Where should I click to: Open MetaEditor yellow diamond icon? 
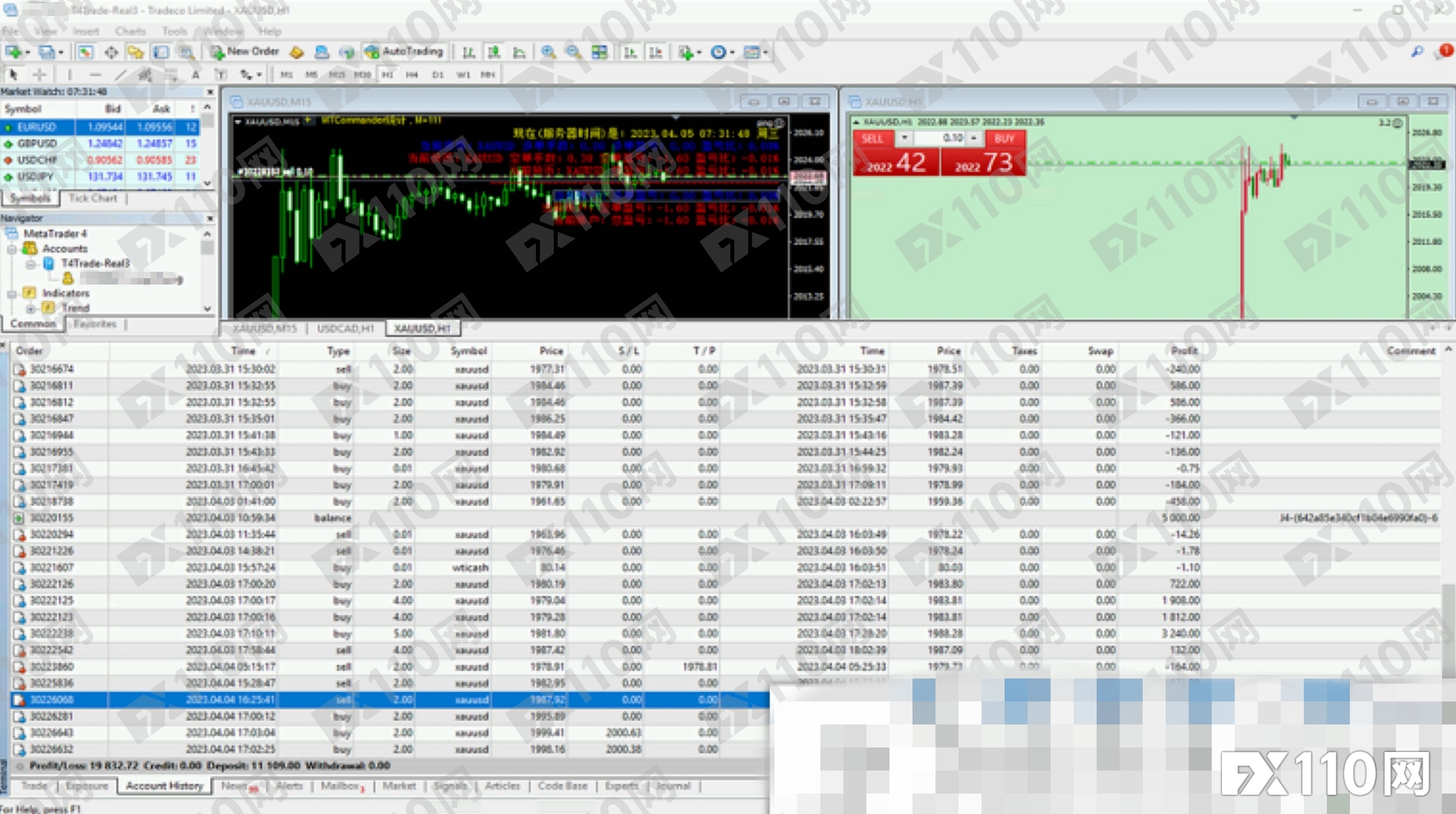(x=296, y=52)
